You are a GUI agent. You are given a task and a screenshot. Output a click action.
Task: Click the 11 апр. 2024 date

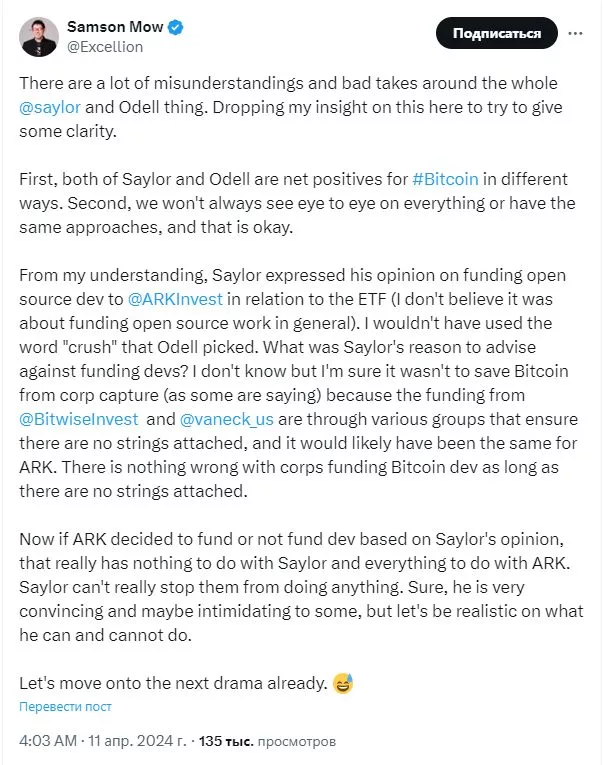[x=137, y=741]
